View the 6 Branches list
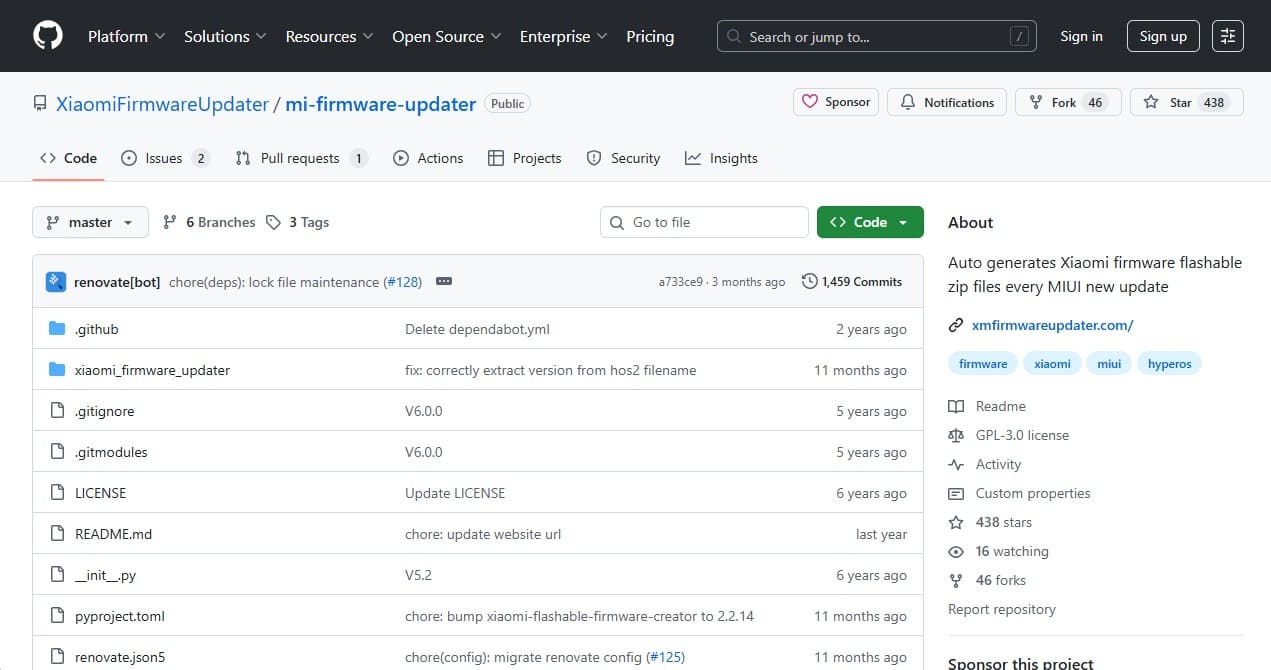Screen dimensions: 1271x670 tap(209, 222)
